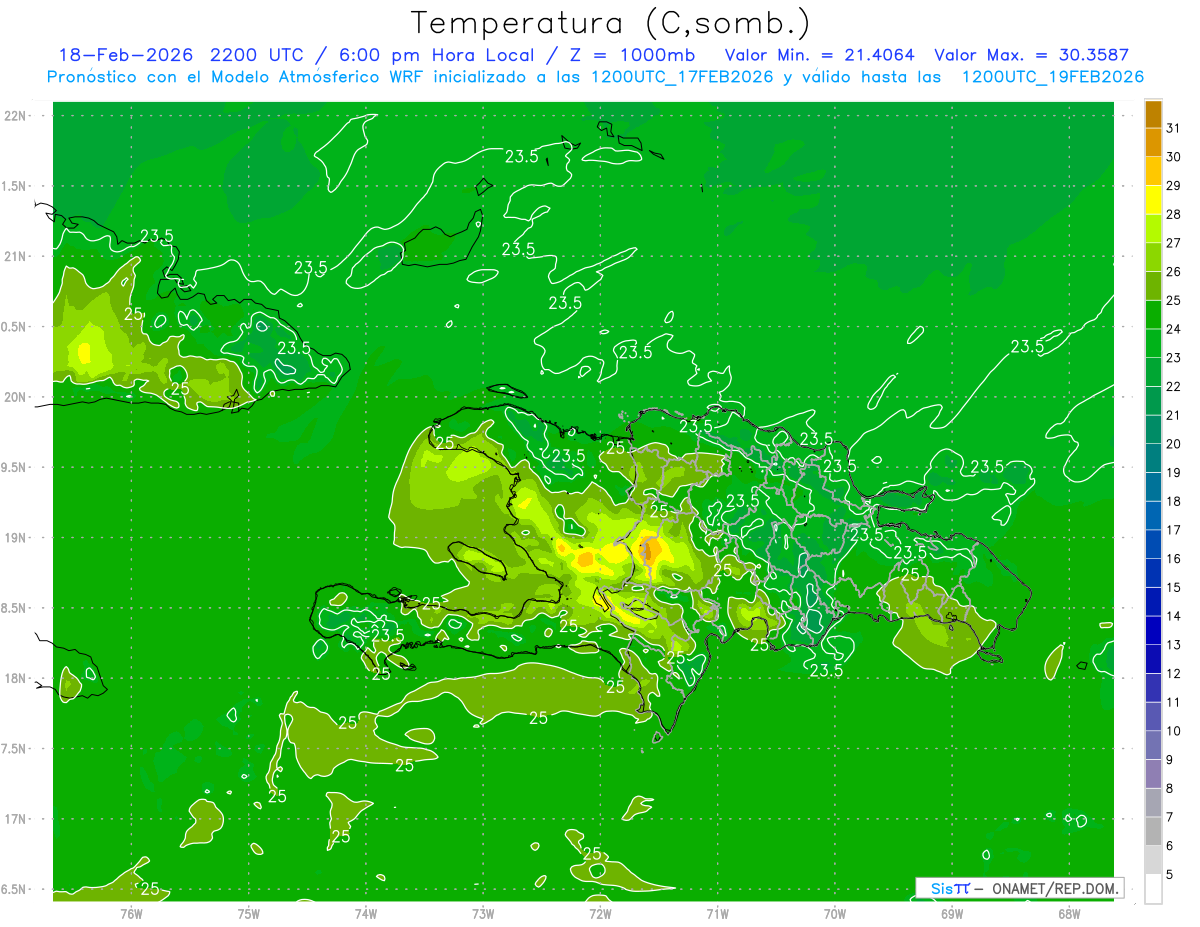Click the legend value "27"
1200x927 pixels.
click(x=1174, y=243)
